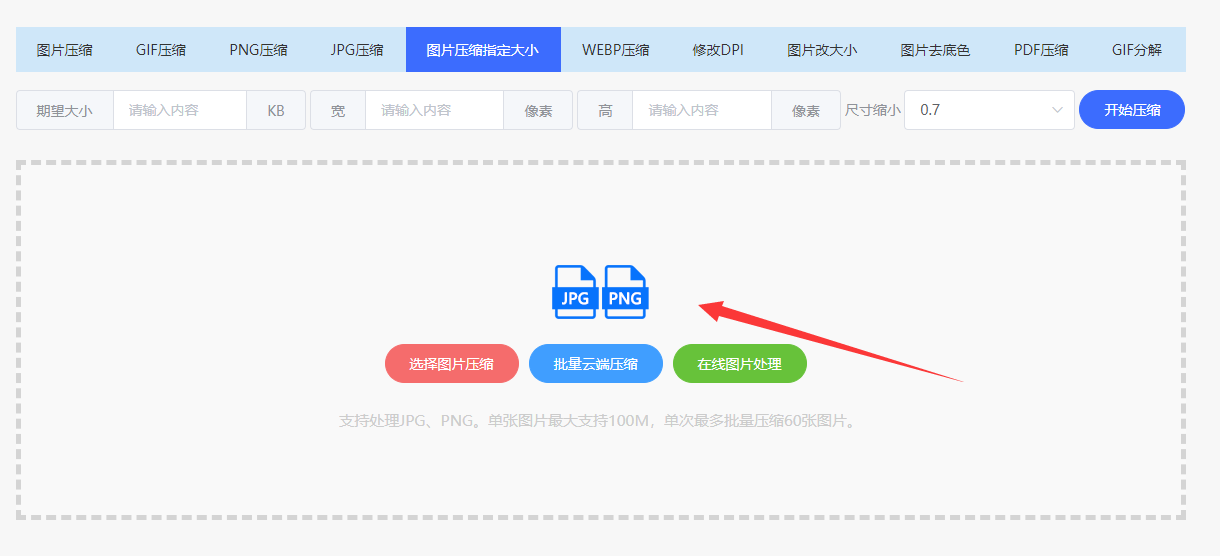Click the 宽 label
1220x556 pixels.
tap(338, 110)
